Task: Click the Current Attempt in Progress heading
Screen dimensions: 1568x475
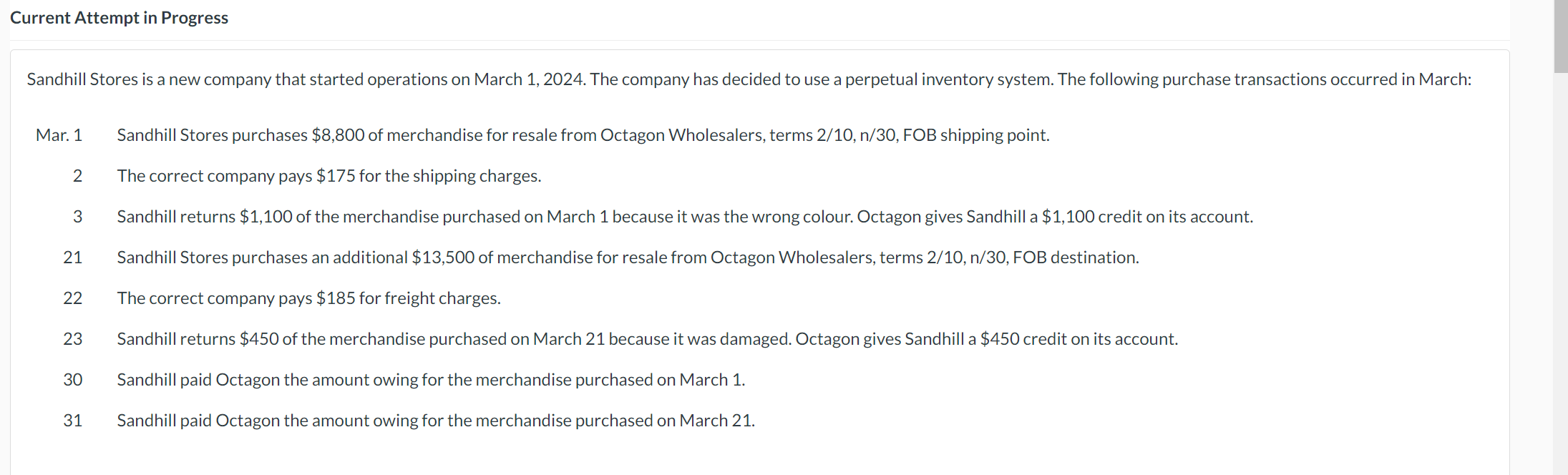Action: (x=119, y=17)
